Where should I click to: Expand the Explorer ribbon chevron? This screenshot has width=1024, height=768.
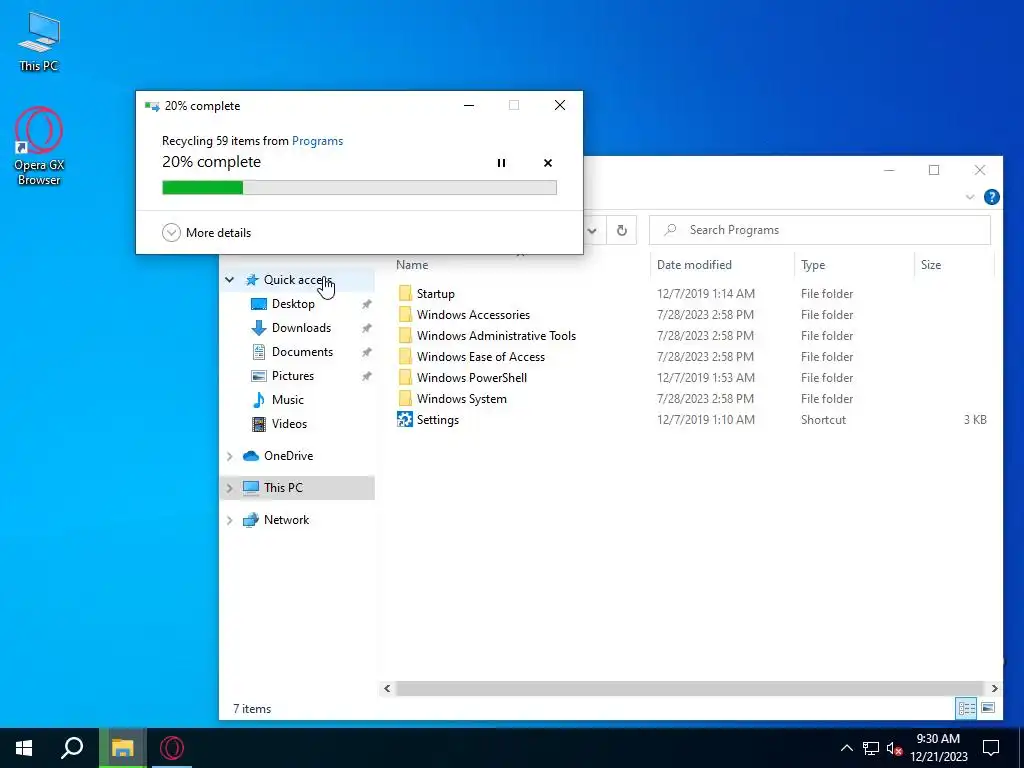click(x=970, y=197)
